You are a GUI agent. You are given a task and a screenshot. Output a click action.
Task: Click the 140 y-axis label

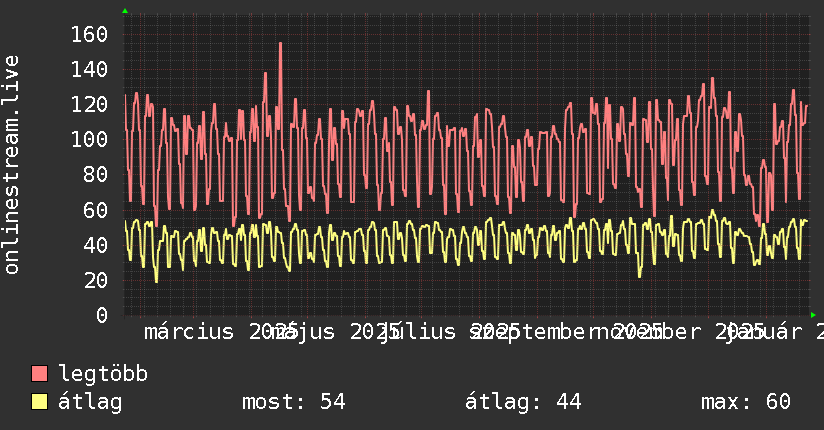pyautogui.click(x=89, y=69)
